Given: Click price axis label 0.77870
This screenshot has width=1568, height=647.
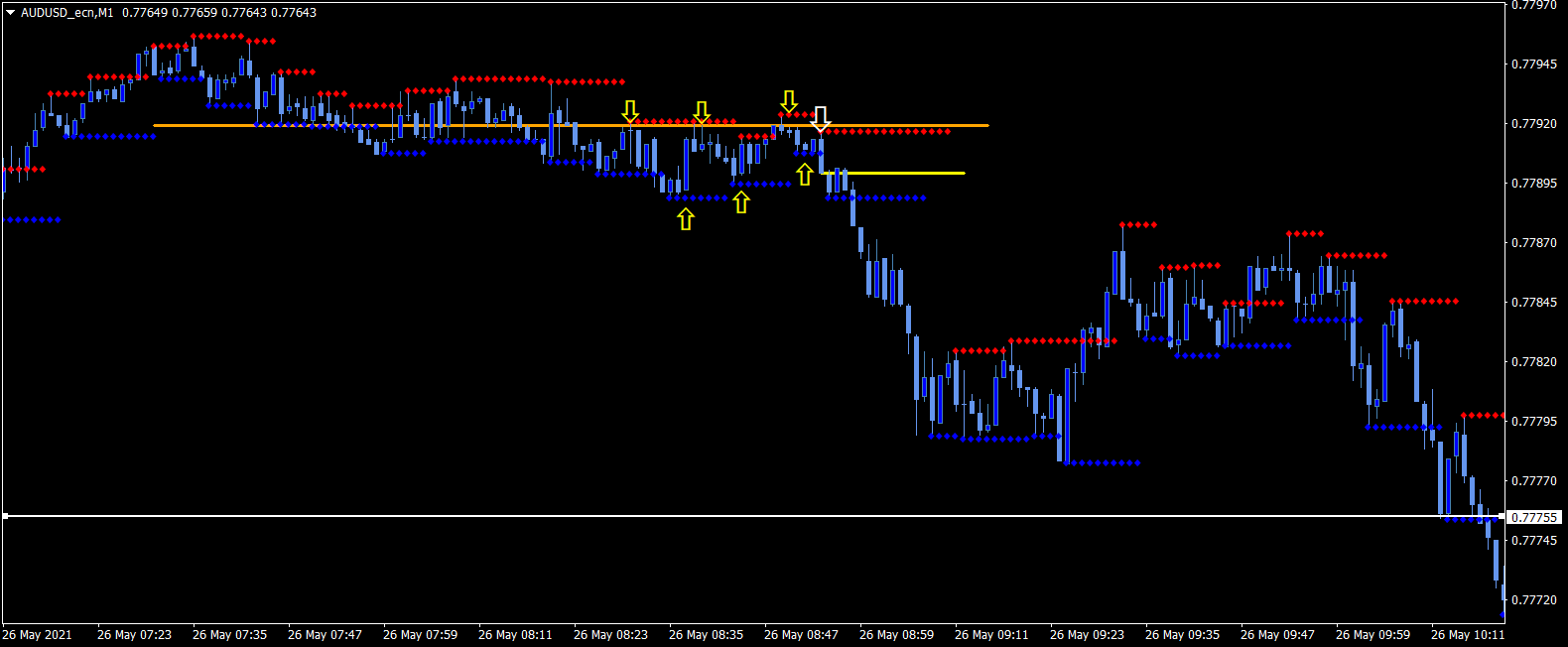Looking at the screenshot, I should pyautogui.click(x=1534, y=243).
